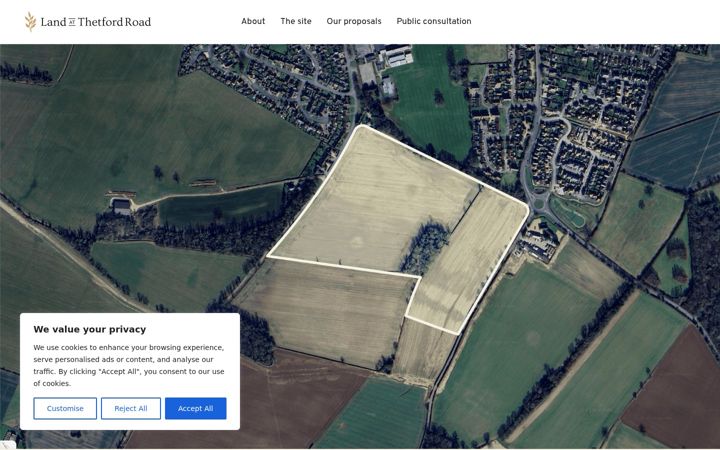The image size is (720, 450).
Task: Click the aerial site map image
Action: click(360, 246)
